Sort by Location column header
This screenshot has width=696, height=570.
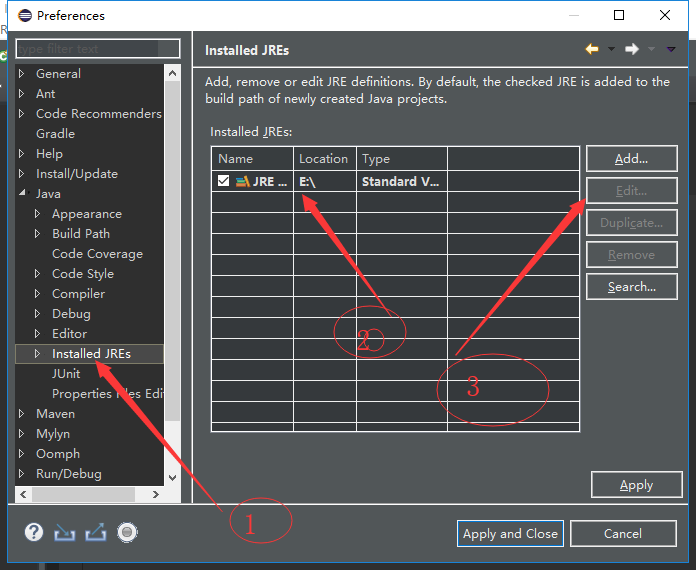[x=325, y=158]
